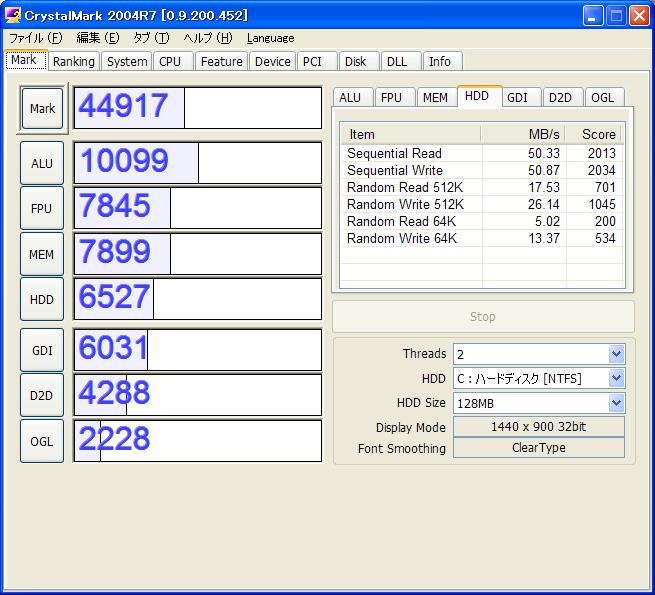The image size is (655, 595).
Task: Click the Font Smoothing ClearType button
Action: [539, 448]
